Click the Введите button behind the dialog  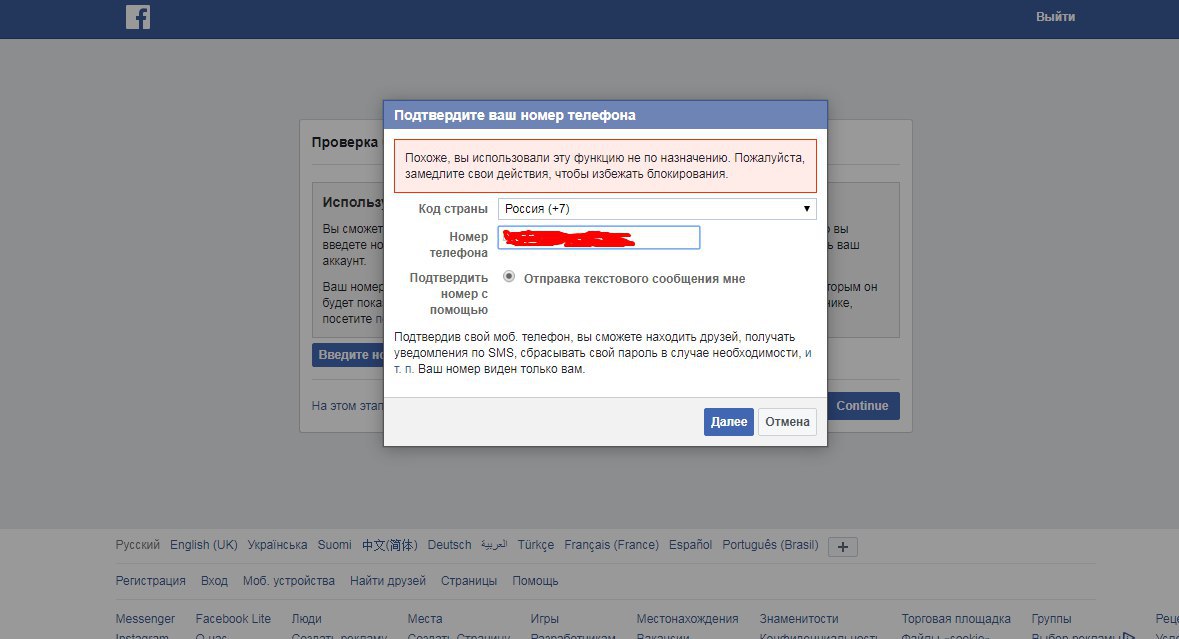(x=348, y=355)
